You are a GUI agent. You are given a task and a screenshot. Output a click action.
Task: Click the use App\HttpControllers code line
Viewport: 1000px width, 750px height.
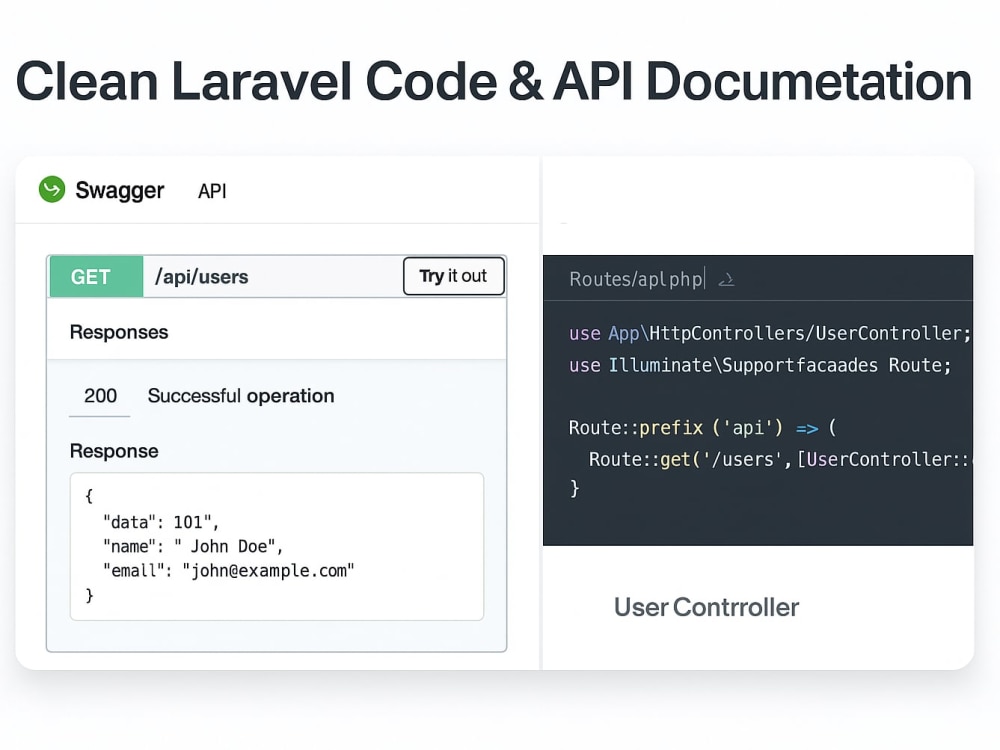click(x=770, y=334)
